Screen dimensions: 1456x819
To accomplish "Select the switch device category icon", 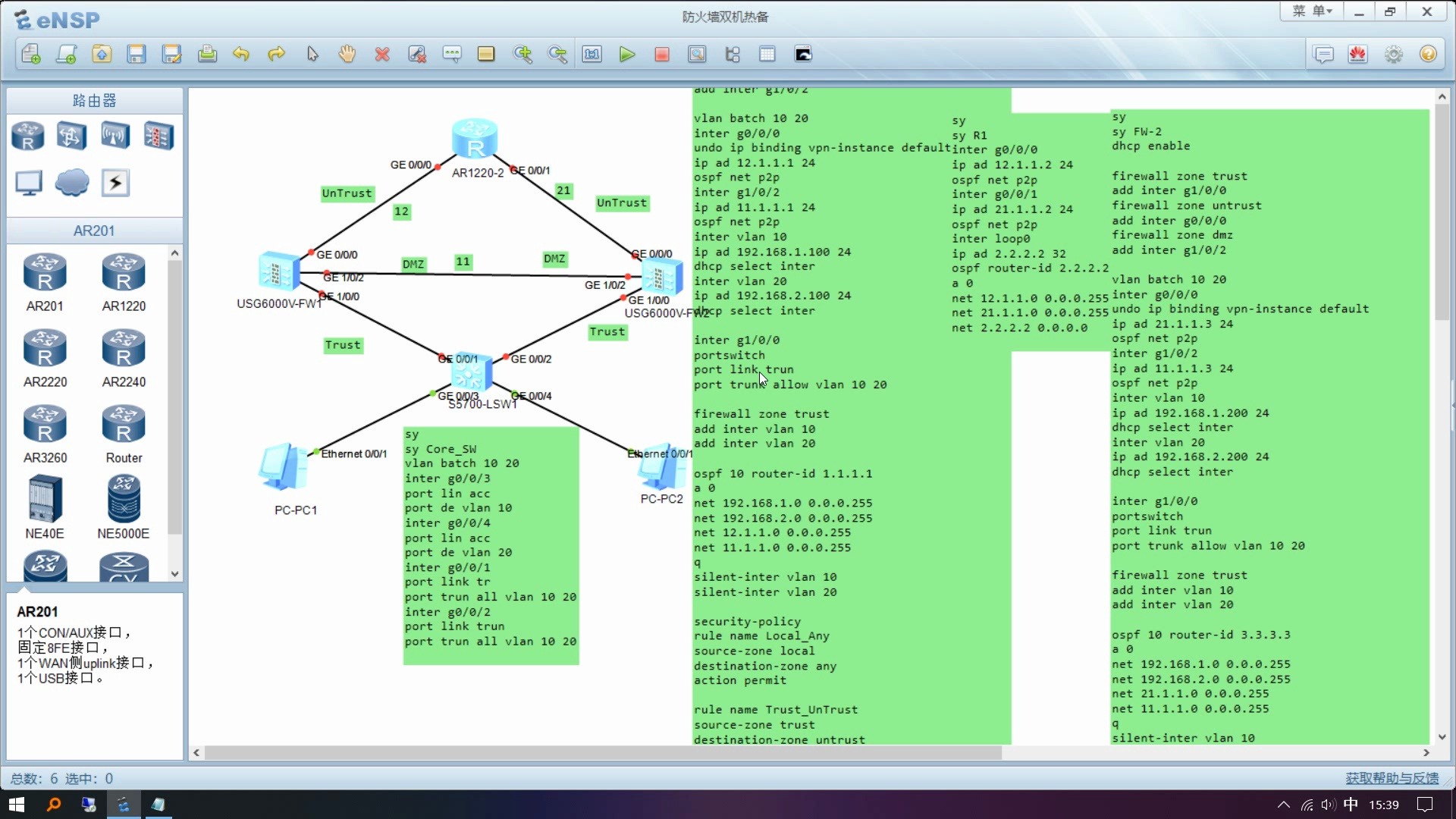I will 71,136.
